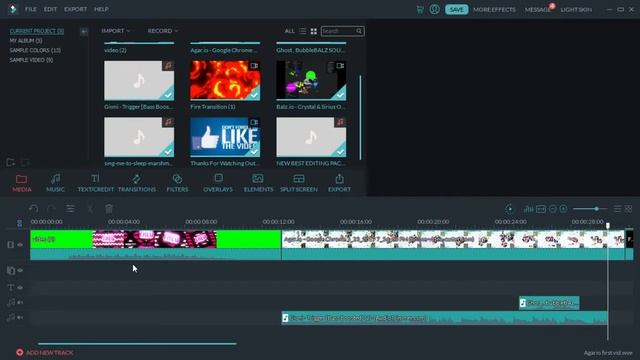Open the File menu
Image resolution: width=640 pixels, height=360 pixels.
[31, 9]
